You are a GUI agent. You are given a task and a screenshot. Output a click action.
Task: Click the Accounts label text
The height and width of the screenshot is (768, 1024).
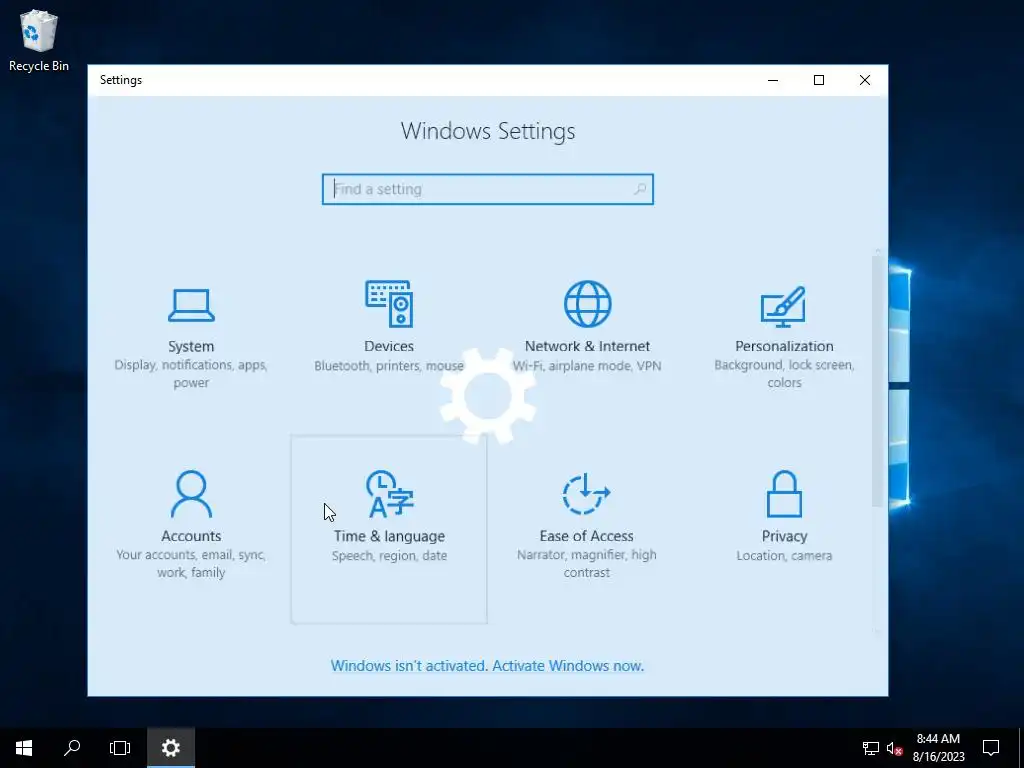pyautogui.click(x=191, y=536)
